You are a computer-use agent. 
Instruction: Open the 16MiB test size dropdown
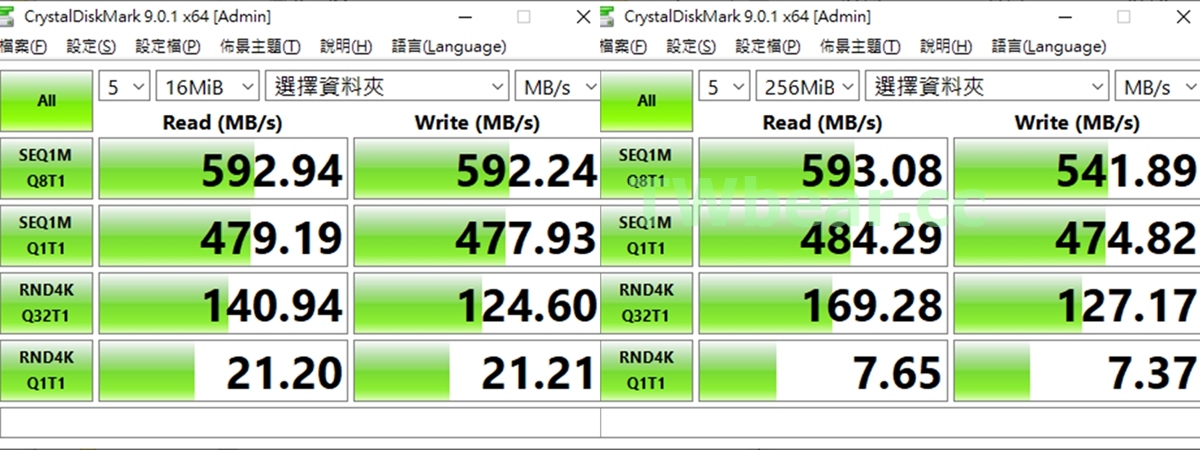click(x=207, y=87)
